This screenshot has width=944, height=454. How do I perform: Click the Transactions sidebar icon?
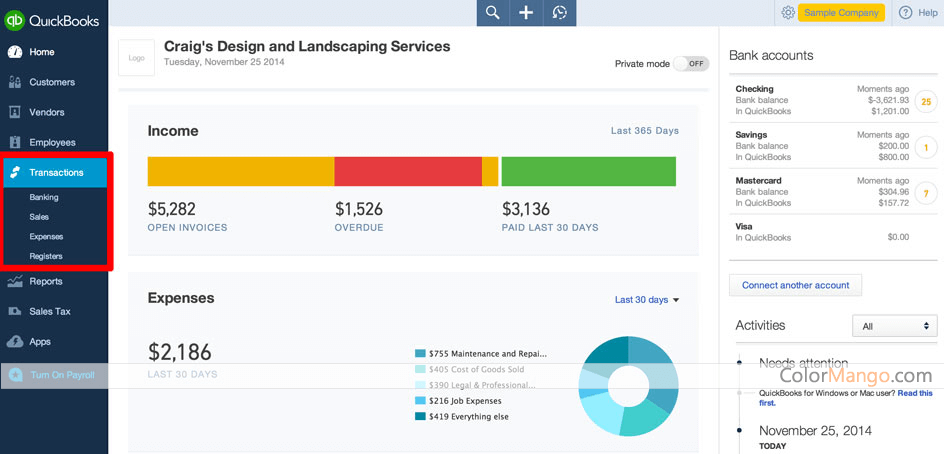(15, 173)
